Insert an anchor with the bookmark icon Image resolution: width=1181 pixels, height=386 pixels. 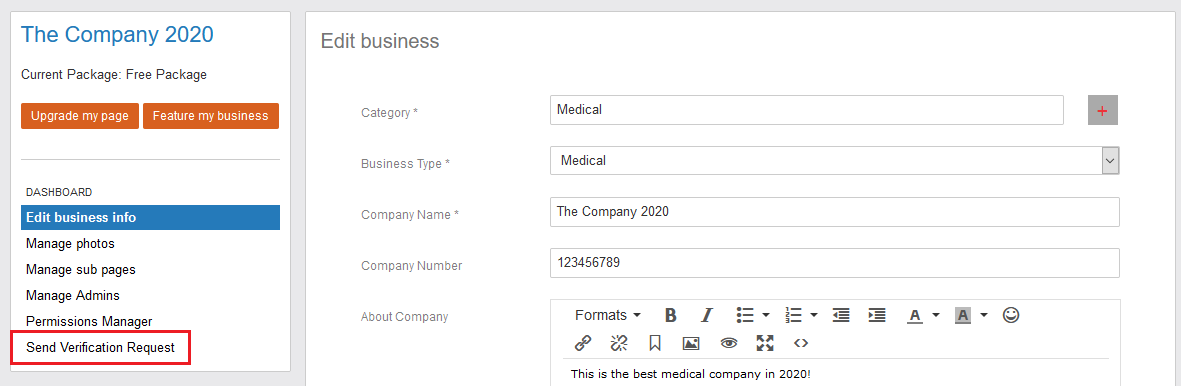click(655, 344)
